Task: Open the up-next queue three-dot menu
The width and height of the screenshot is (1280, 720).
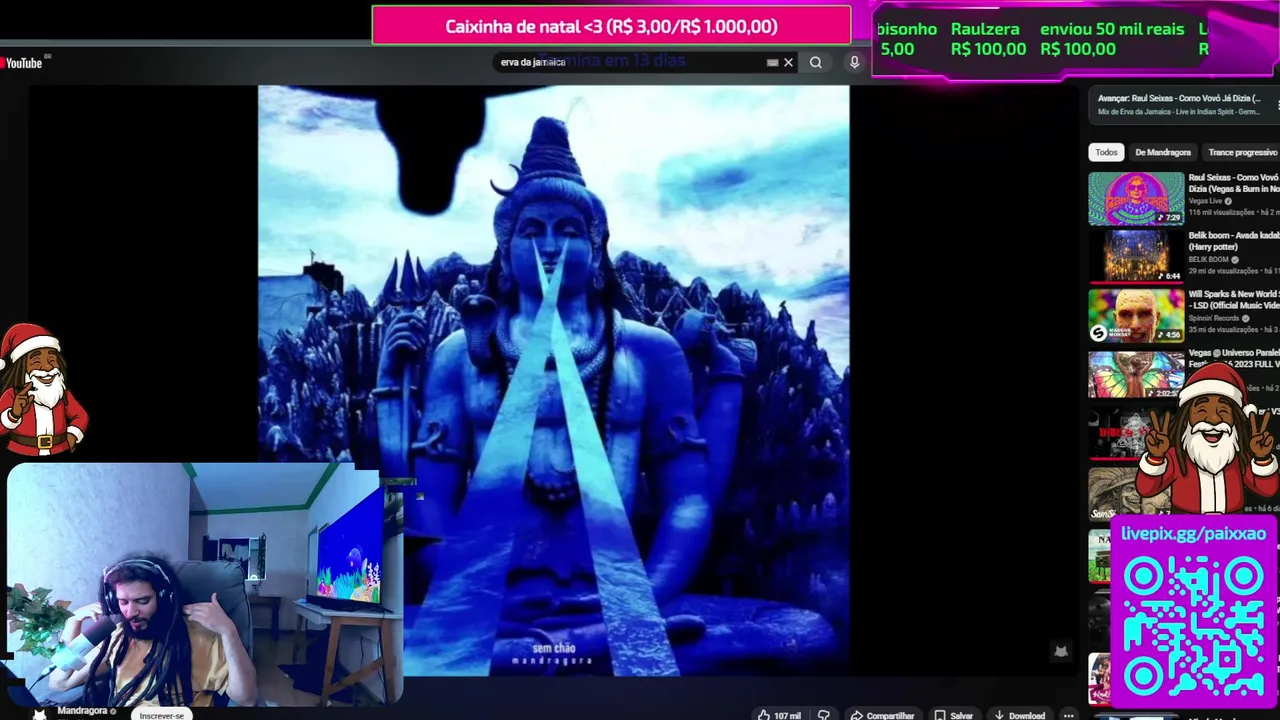Action: [1277, 105]
